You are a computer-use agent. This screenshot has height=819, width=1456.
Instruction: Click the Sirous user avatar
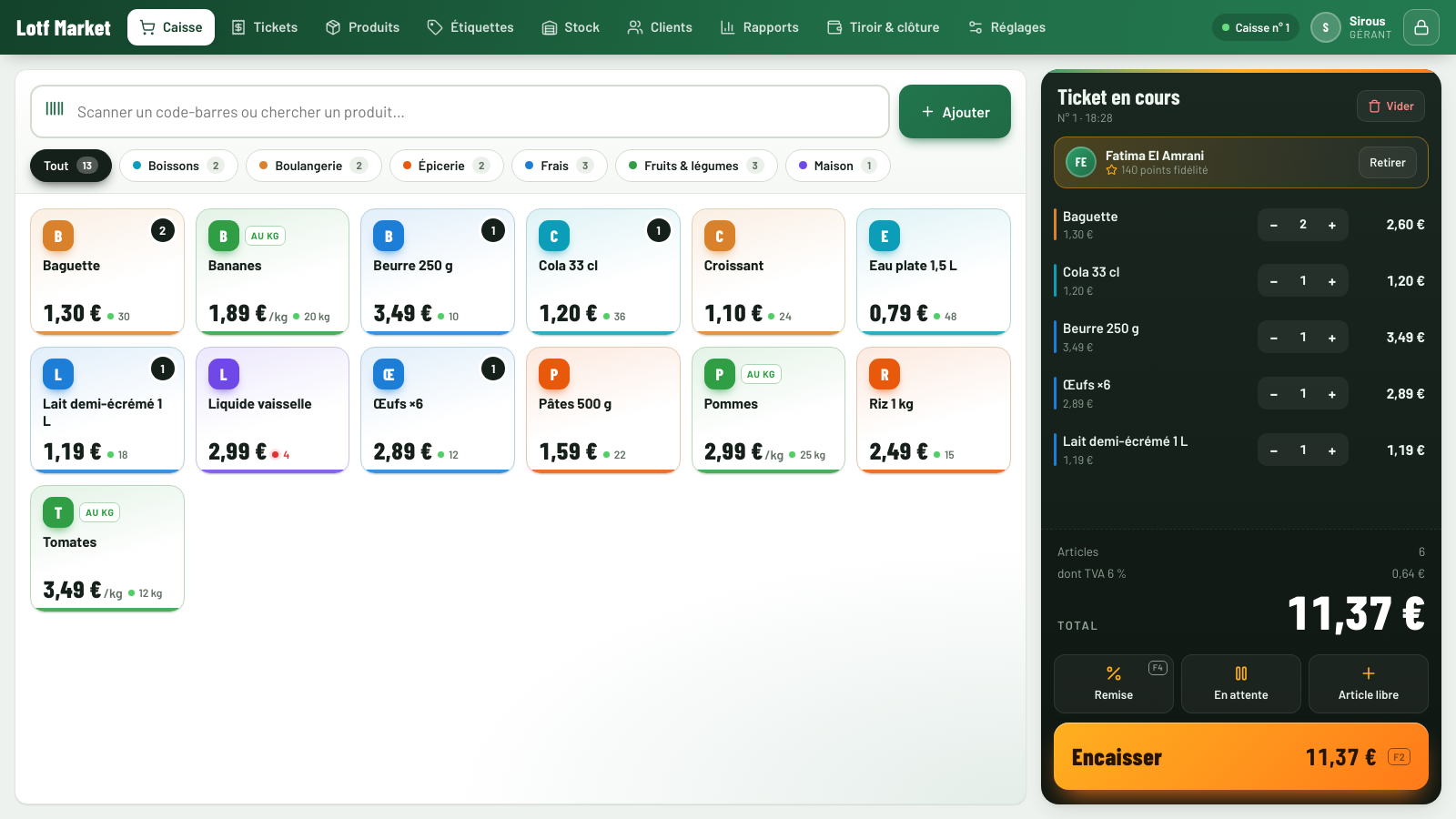point(1325,27)
